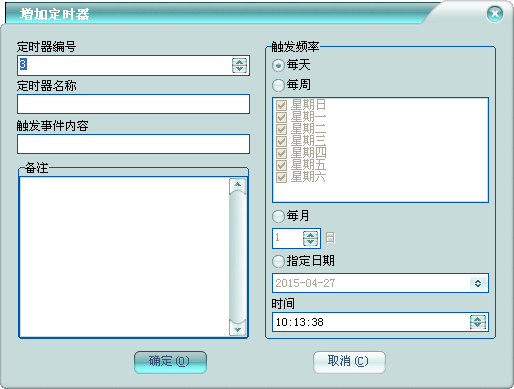Decrease the 定时器编号 spinner value

239,69
